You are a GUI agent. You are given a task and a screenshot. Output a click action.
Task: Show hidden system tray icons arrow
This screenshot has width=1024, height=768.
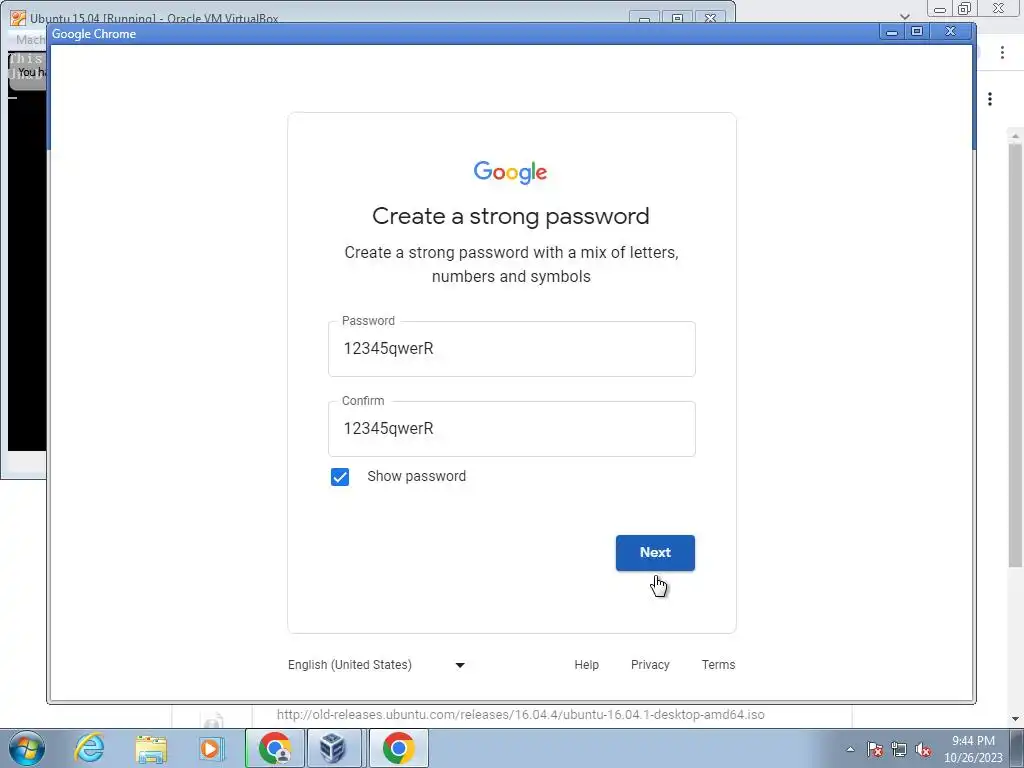pyautogui.click(x=850, y=749)
